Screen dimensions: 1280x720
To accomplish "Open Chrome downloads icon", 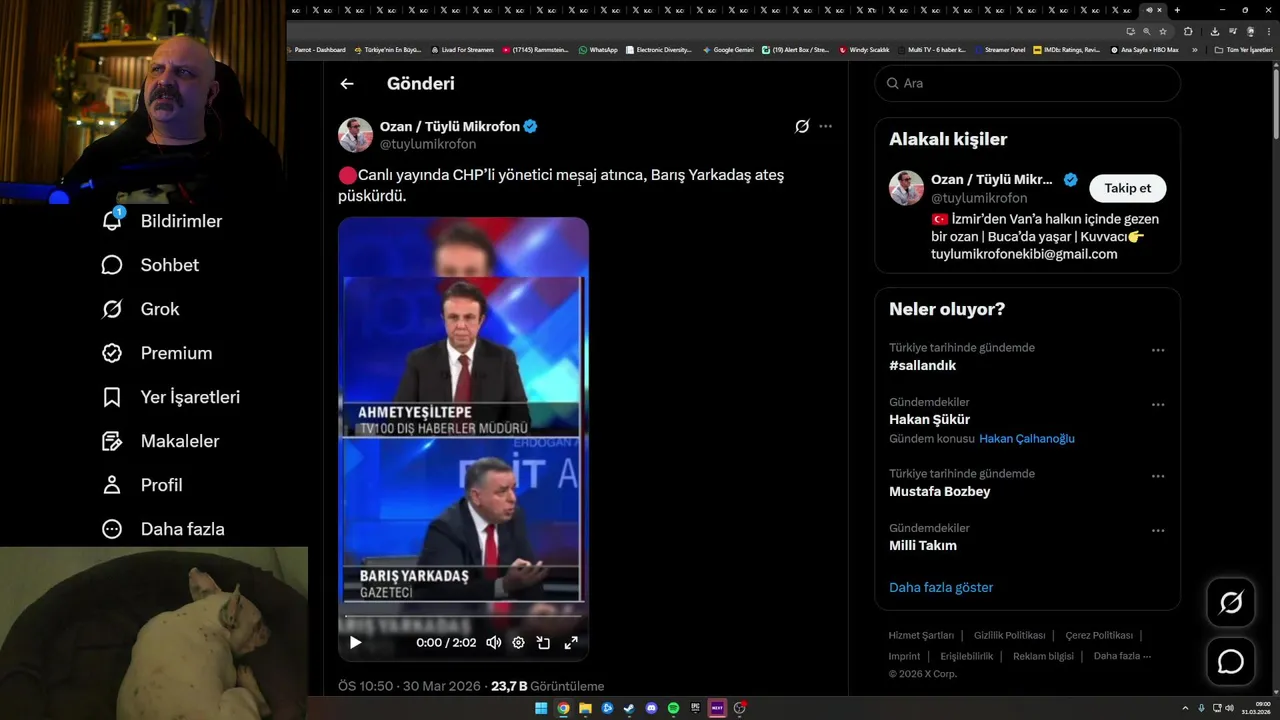I will coord(1214,31).
